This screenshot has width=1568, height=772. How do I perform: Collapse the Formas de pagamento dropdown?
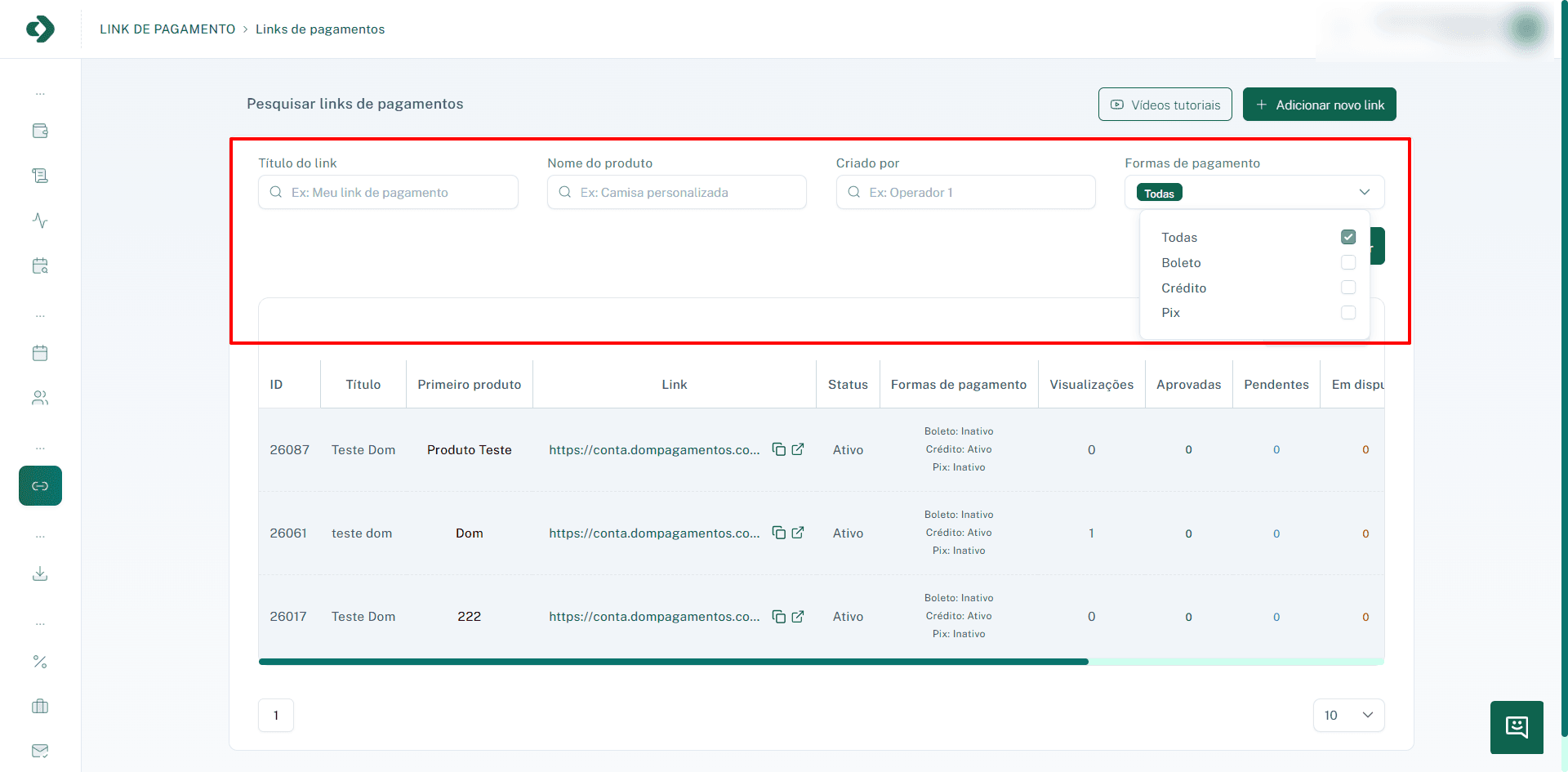(x=1364, y=192)
